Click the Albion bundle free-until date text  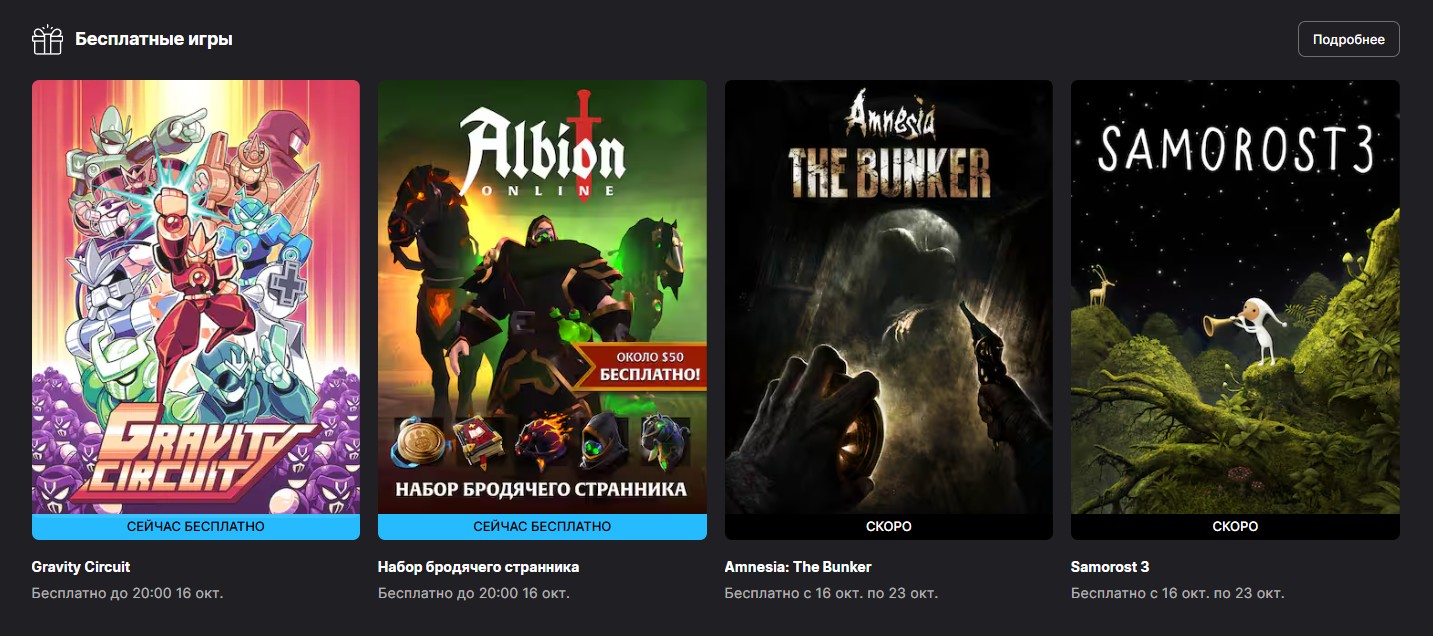(x=474, y=593)
